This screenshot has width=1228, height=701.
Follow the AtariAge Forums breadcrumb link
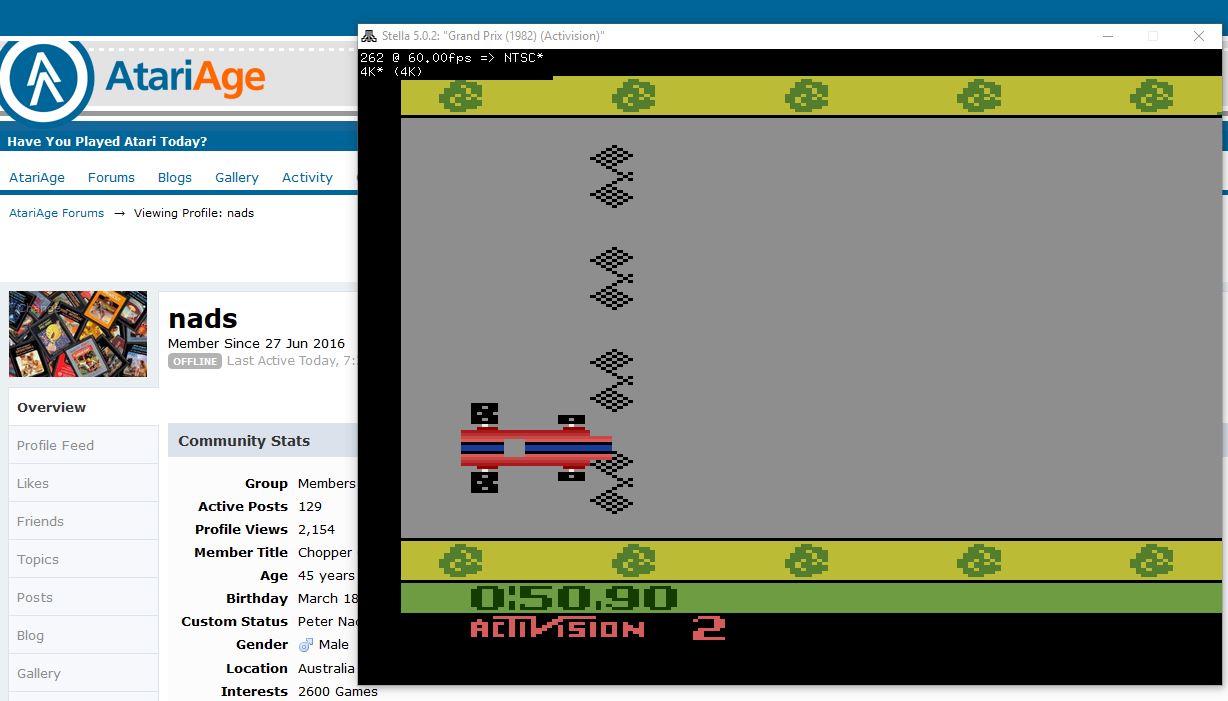click(x=57, y=213)
